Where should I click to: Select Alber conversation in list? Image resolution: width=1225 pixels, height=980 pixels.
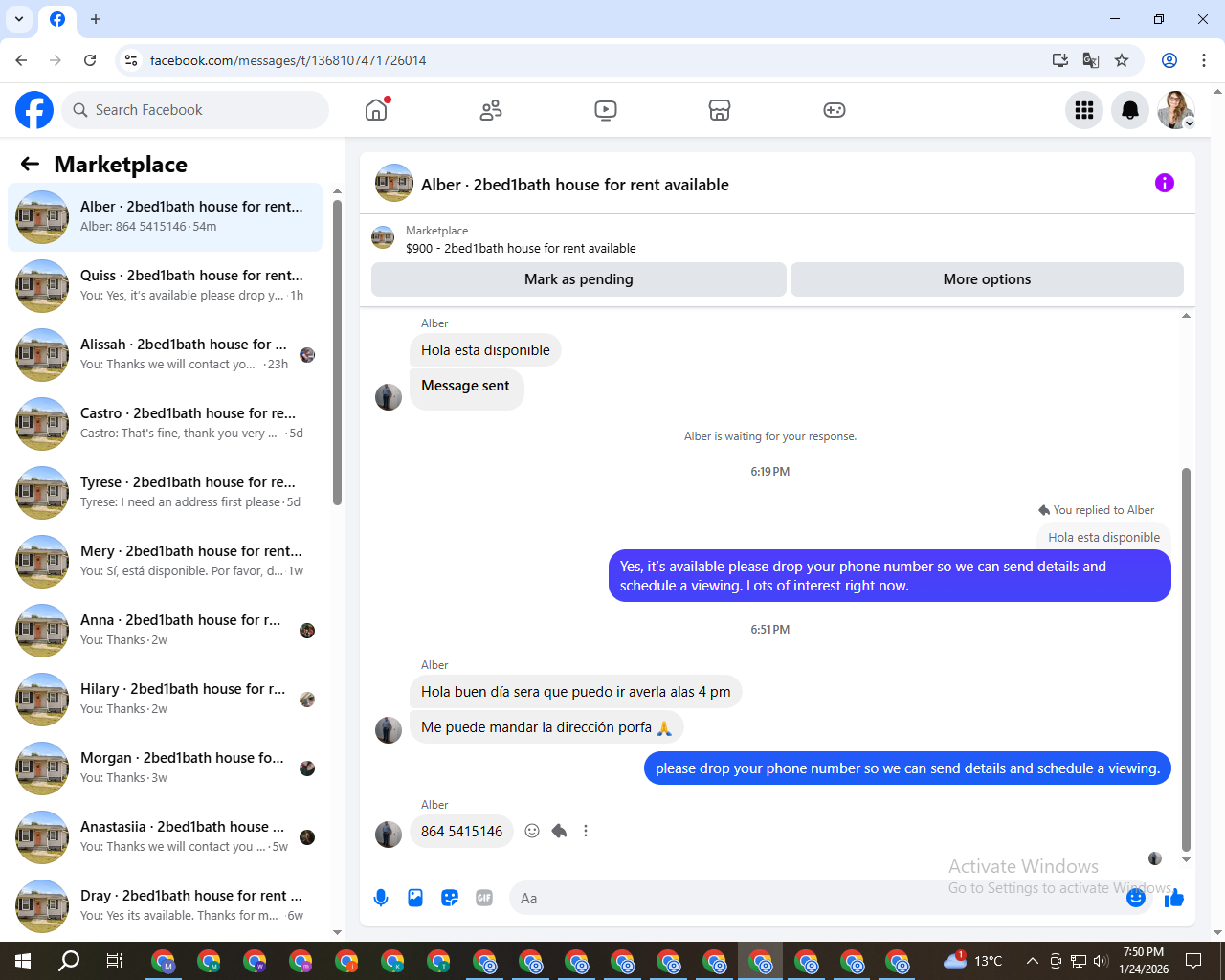[x=165, y=217]
